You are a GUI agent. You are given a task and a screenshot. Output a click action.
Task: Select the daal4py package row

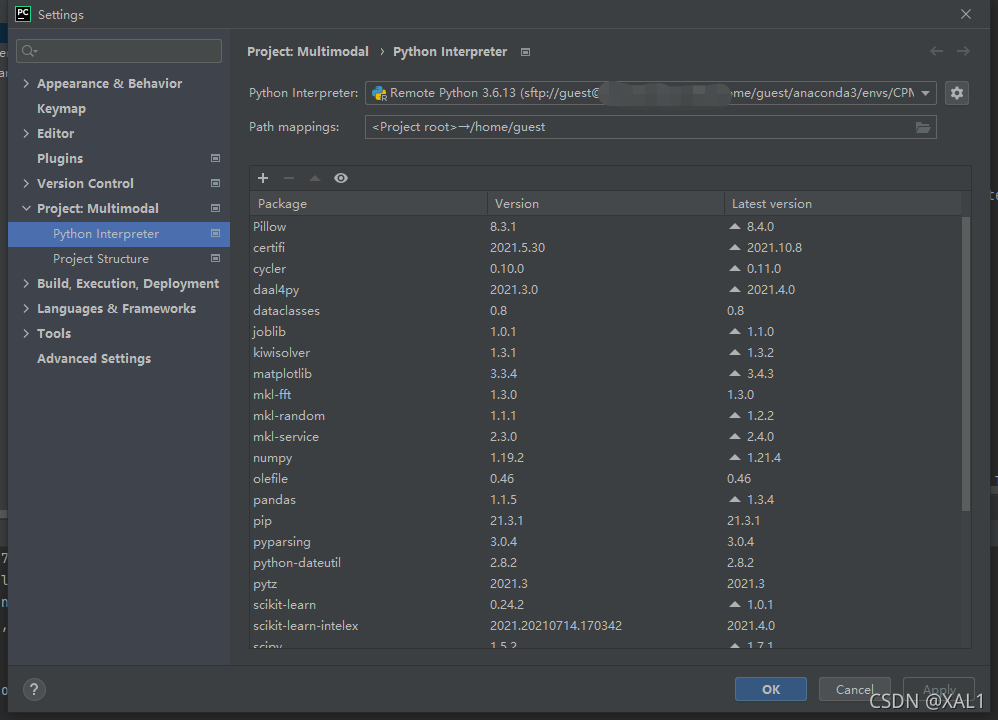[605, 290]
